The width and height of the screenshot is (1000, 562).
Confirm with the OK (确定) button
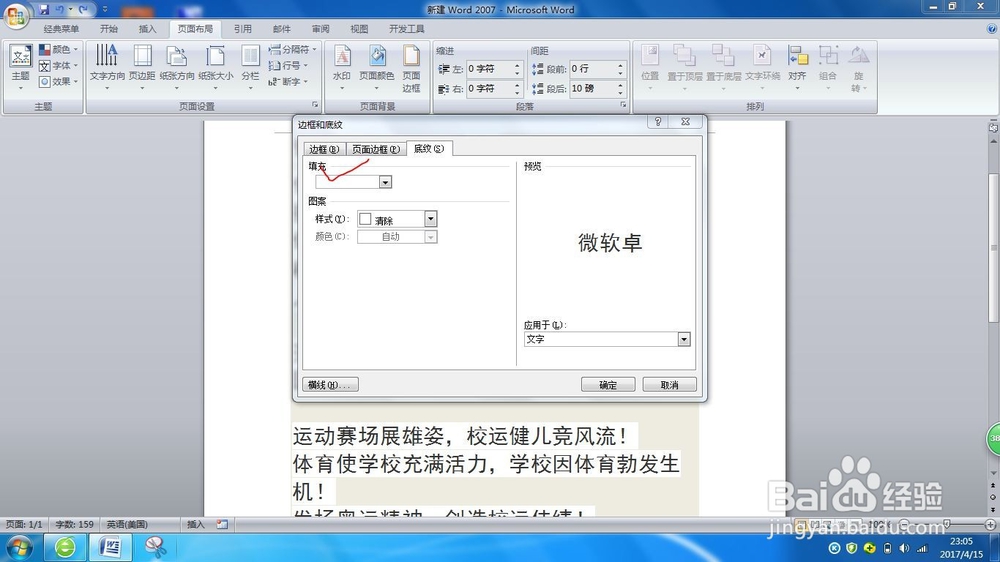tap(608, 385)
